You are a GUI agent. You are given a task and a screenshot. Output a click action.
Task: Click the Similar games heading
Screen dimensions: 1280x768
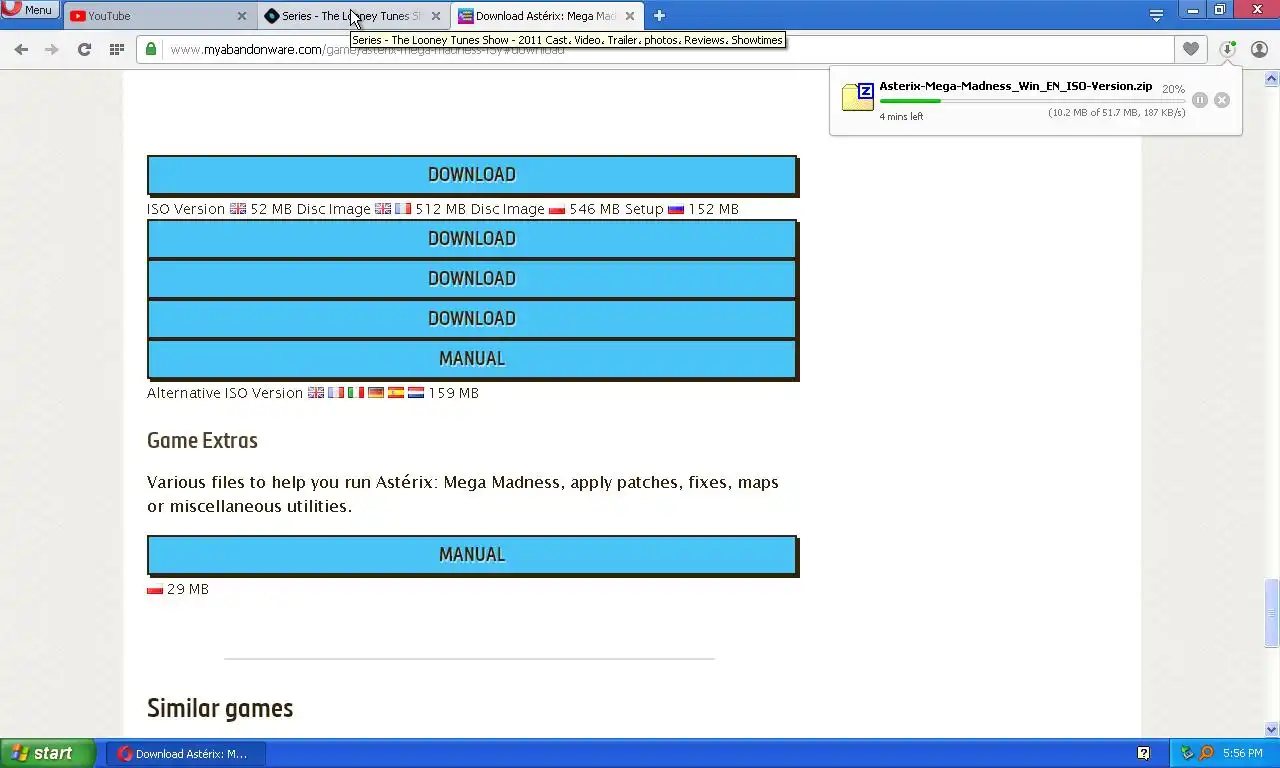tap(220, 708)
